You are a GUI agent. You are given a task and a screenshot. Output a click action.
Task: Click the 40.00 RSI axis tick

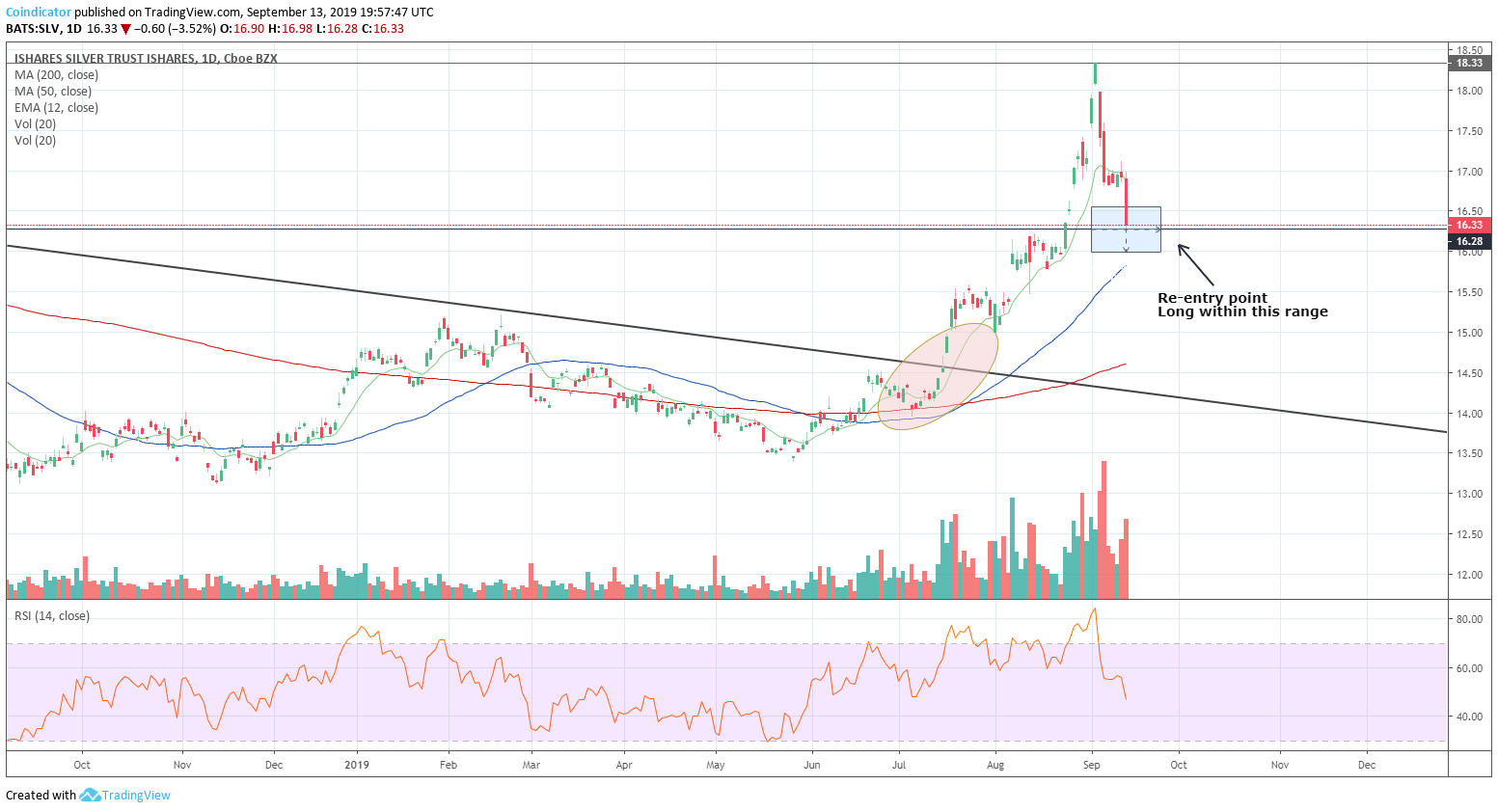pos(1469,717)
